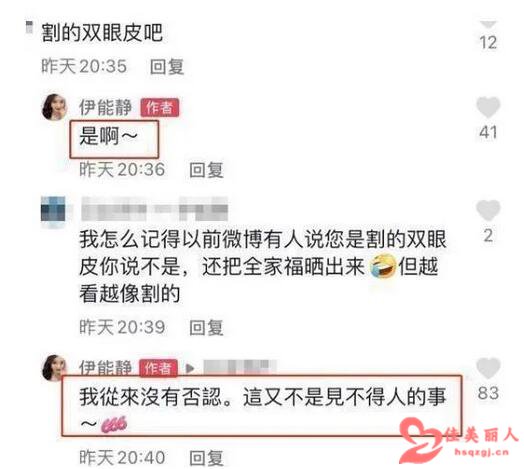Click the pink 666 sticker
The image size is (524, 469).
coord(114,425)
